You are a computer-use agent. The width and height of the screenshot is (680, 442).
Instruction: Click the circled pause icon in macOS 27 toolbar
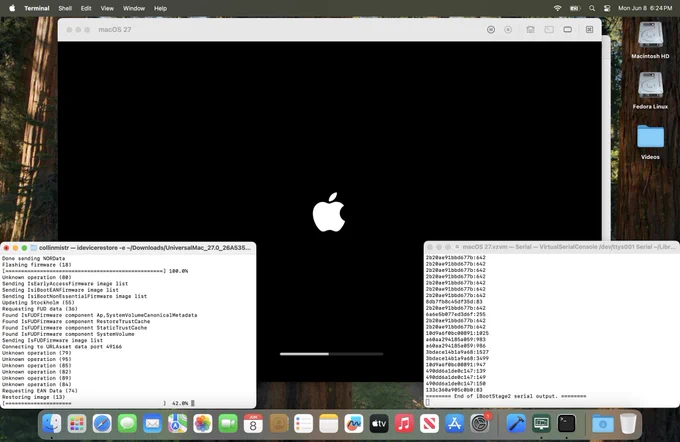[491, 29]
